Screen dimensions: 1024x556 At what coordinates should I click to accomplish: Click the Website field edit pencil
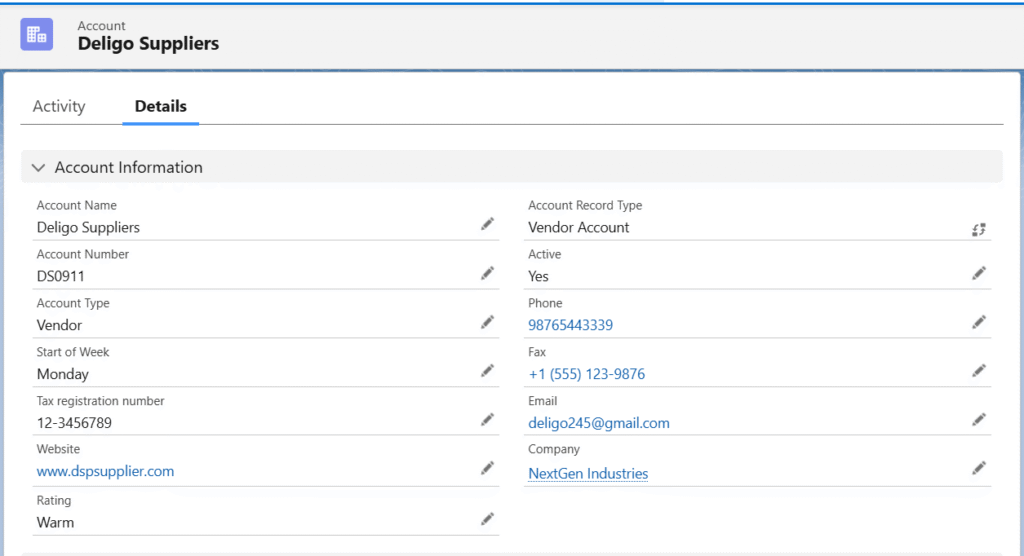487,469
